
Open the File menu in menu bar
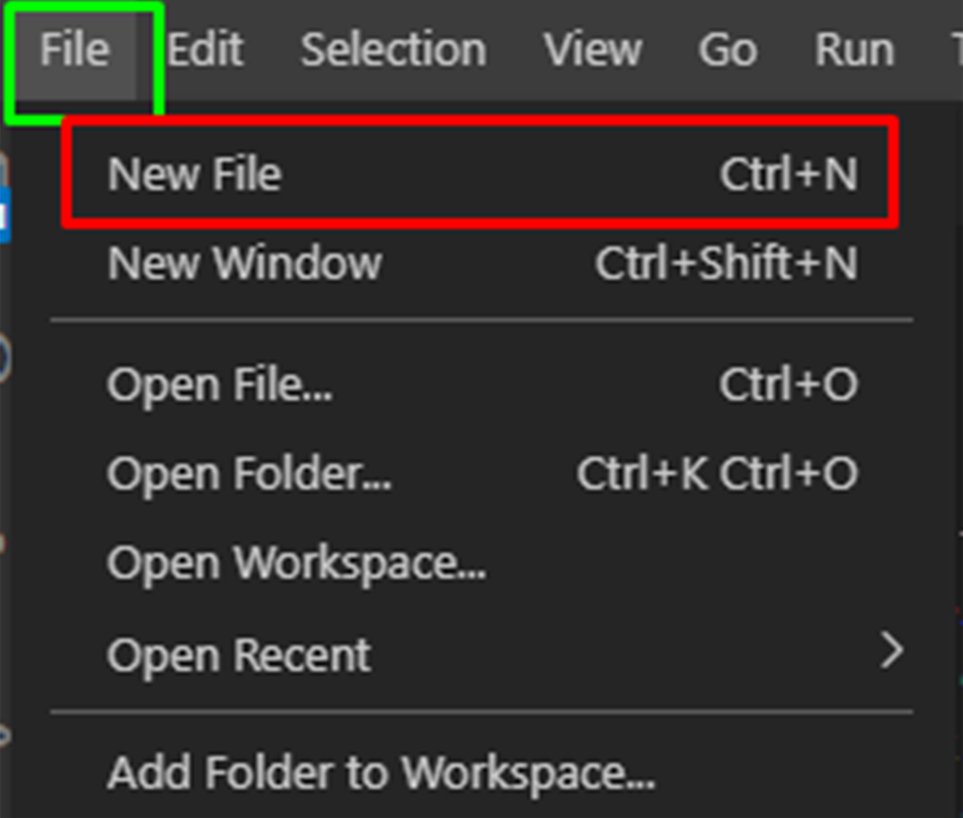75,50
